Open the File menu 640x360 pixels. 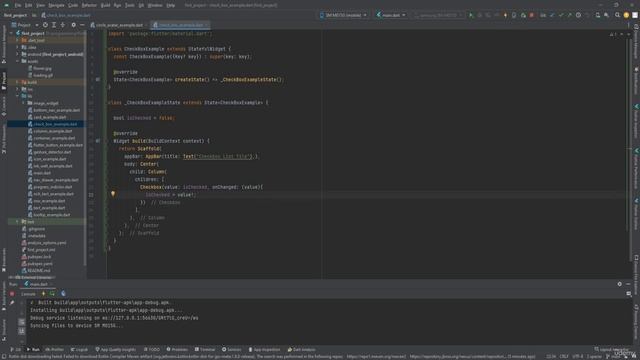18,5
